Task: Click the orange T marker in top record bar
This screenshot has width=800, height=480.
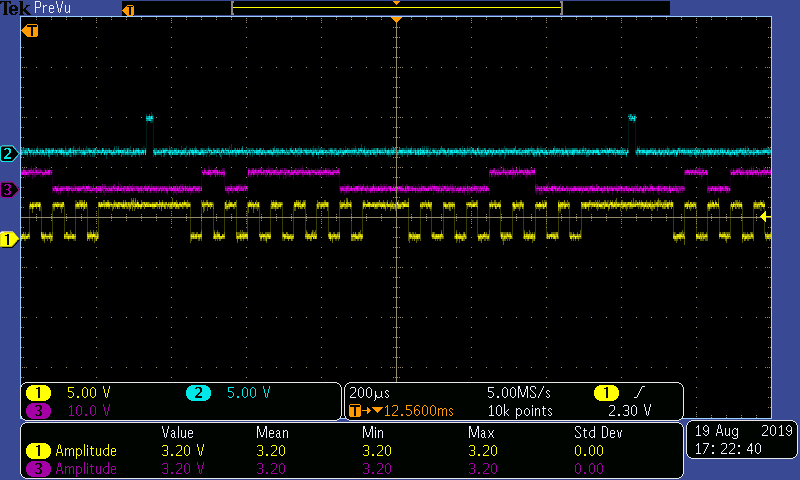Action: click(x=129, y=10)
